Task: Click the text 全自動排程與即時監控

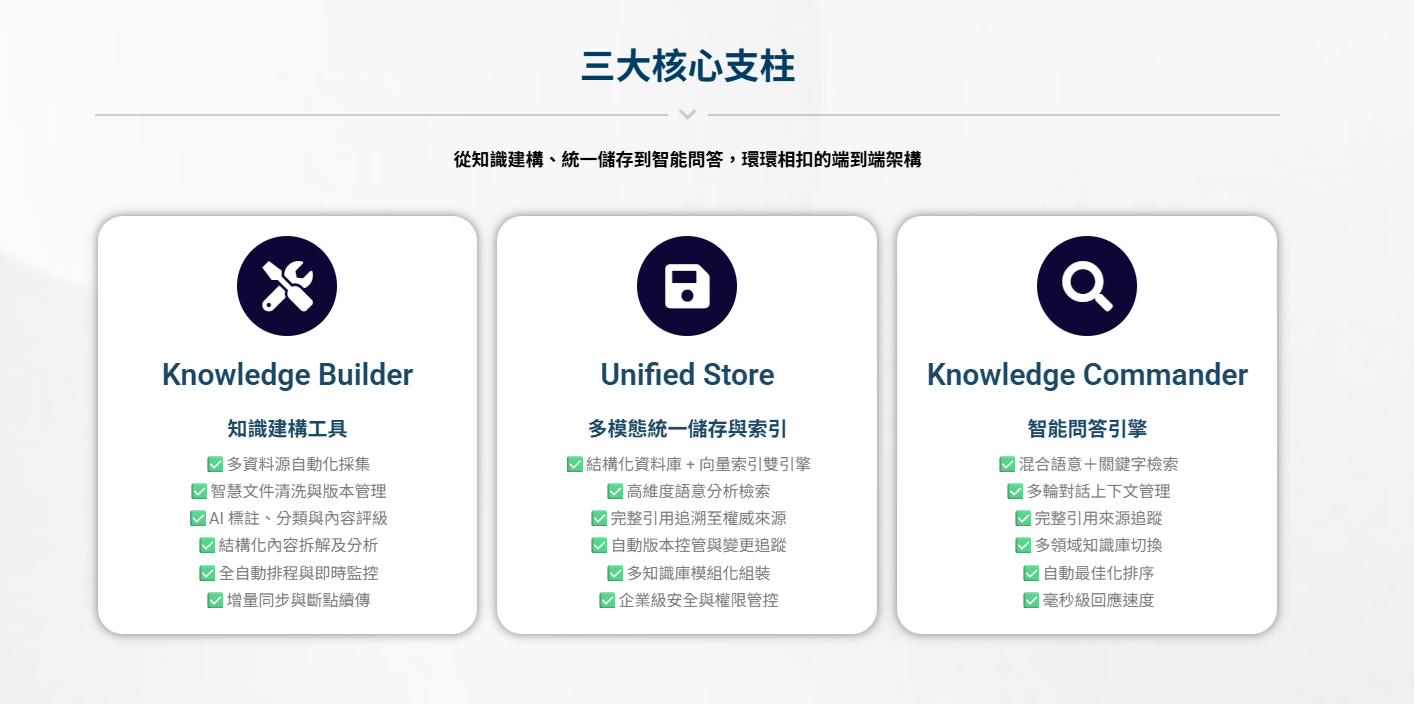Action: coord(299,573)
